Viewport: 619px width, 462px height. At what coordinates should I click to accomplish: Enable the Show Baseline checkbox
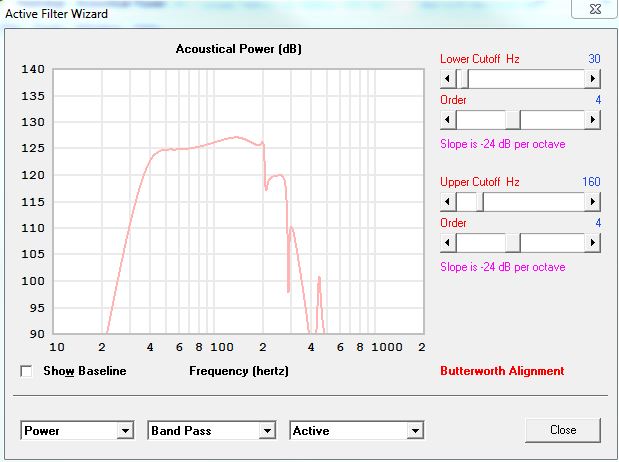[26, 371]
